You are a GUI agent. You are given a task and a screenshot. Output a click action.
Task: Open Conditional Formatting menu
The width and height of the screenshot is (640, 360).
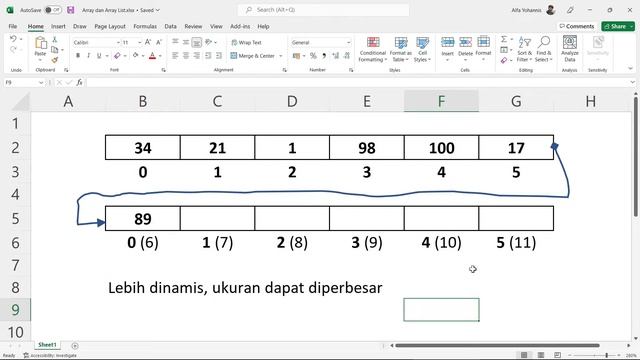click(x=372, y=49)
